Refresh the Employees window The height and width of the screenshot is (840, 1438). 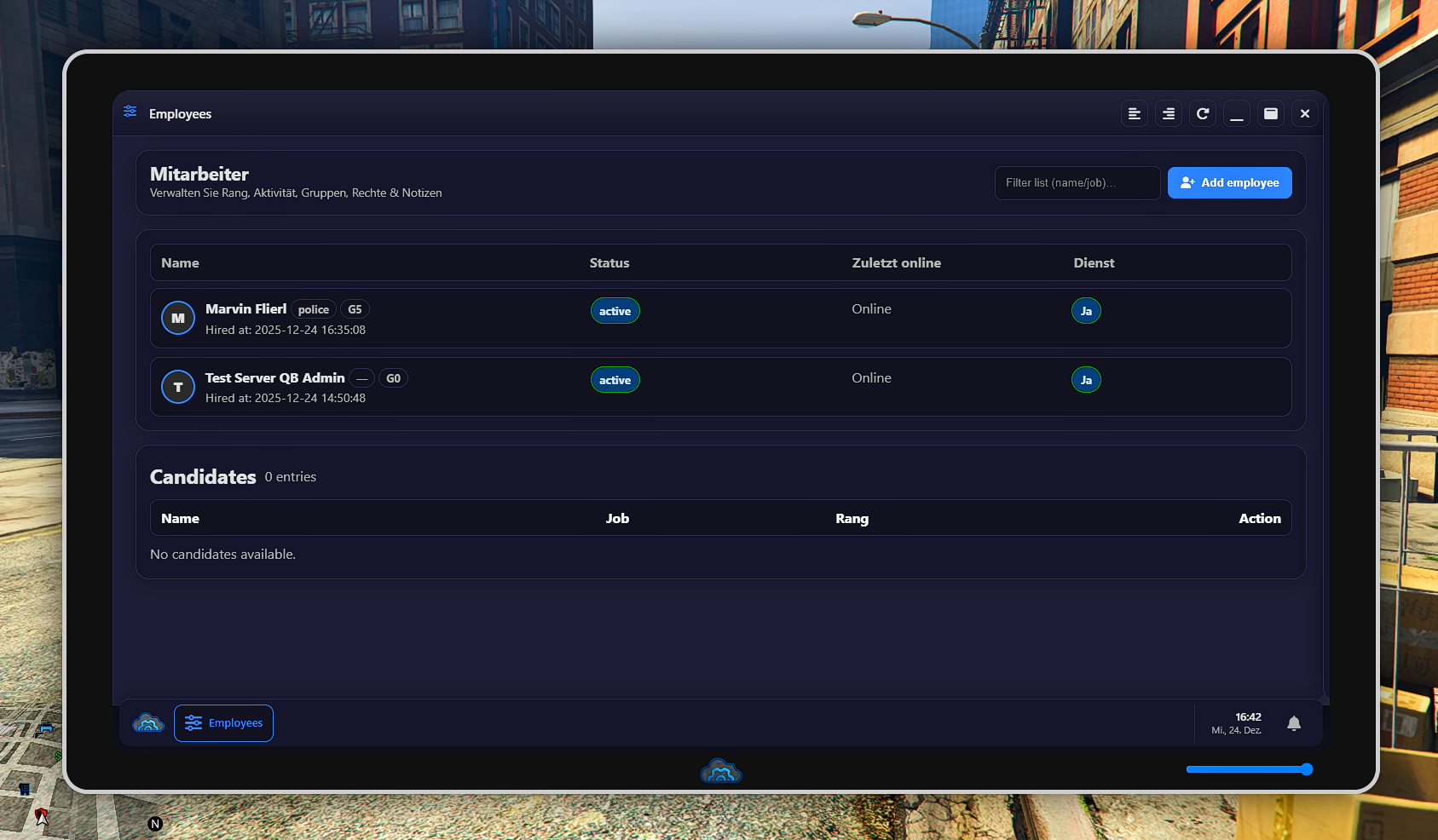click(1202, 113)
